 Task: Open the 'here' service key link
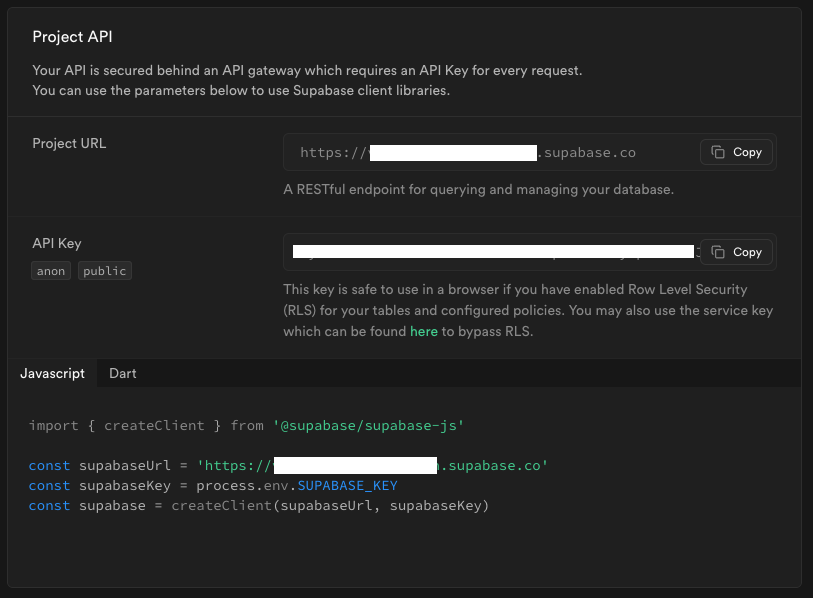[424, 331]
